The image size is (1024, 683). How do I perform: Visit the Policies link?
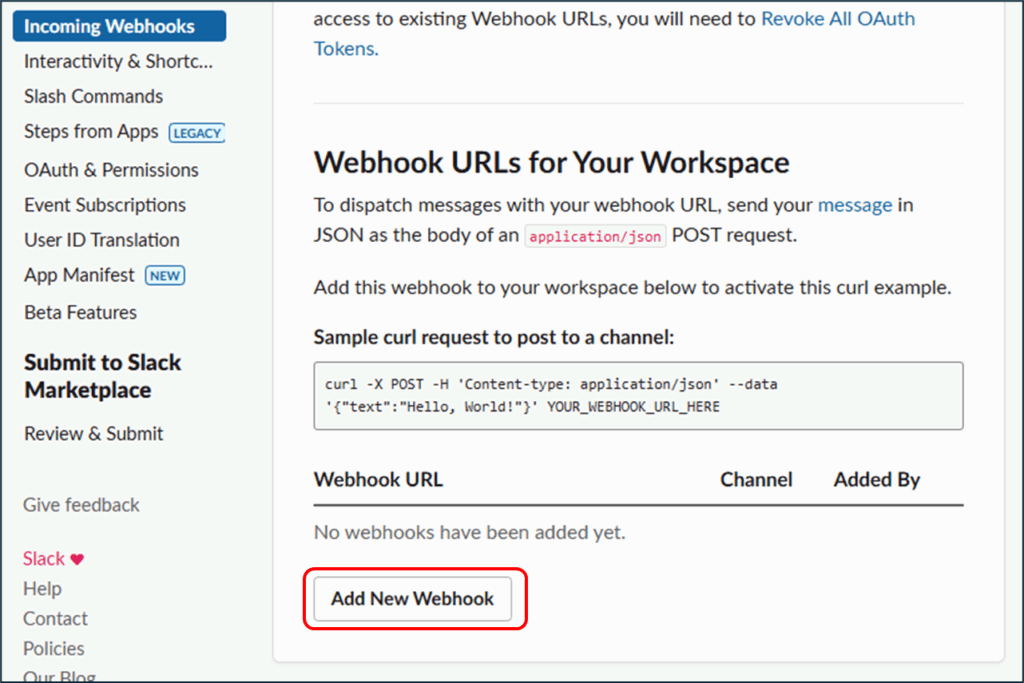tap(54, 648)
